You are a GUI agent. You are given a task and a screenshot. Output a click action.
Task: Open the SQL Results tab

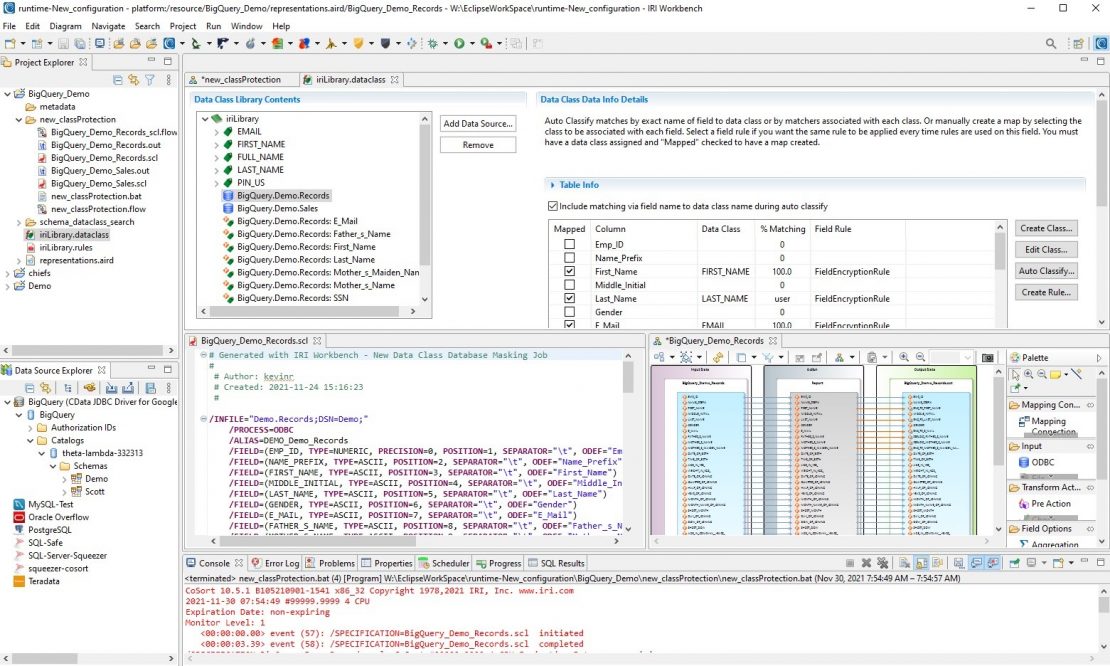pyautogui.click(x=556, y=563)
